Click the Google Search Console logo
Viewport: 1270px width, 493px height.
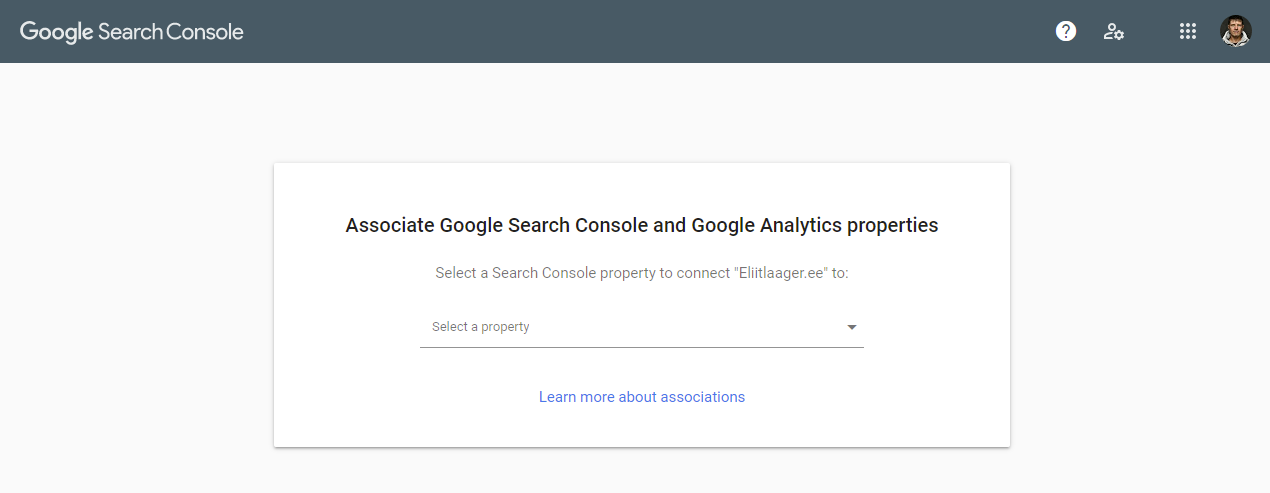tap(132, 31)
